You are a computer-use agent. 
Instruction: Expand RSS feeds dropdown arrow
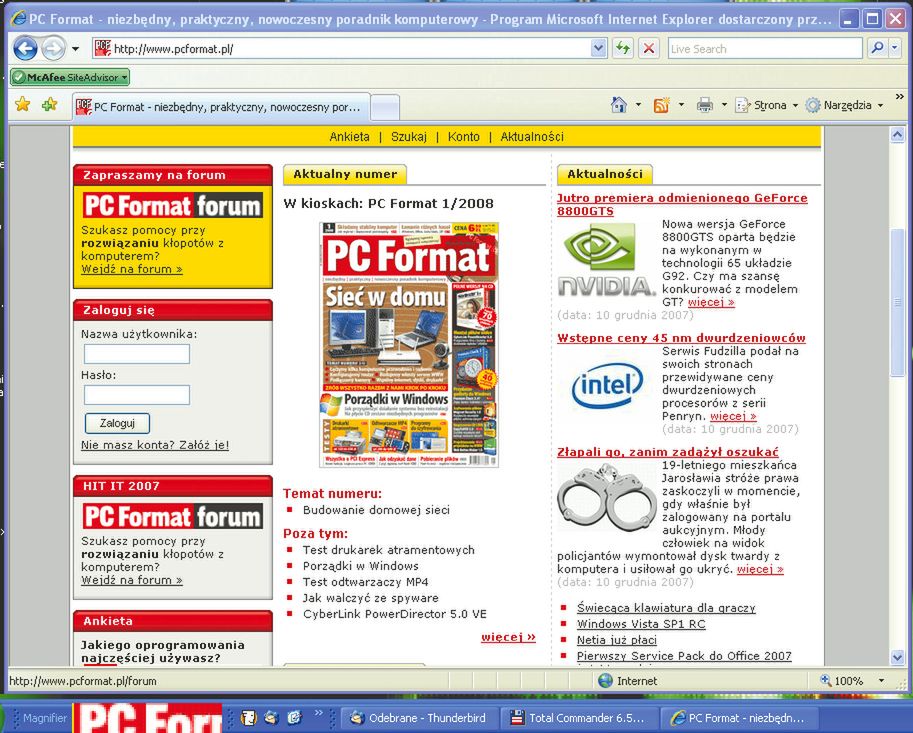pyautogui.click(x=681, y=105)
